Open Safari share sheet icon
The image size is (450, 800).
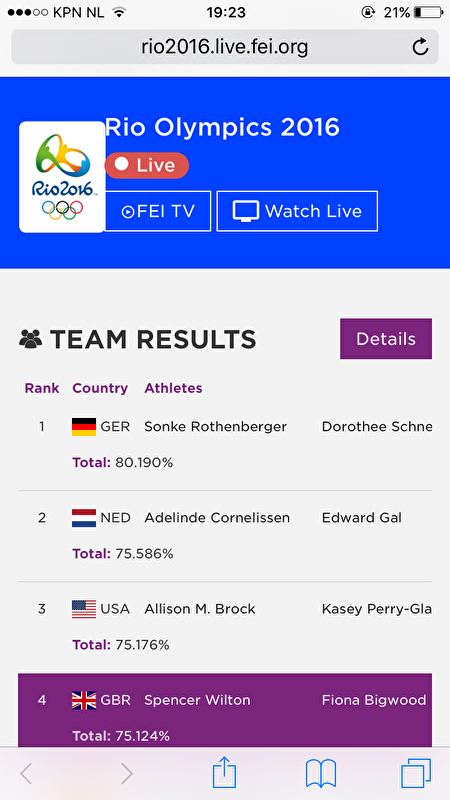pyautogui.click(x=224, y=772)
